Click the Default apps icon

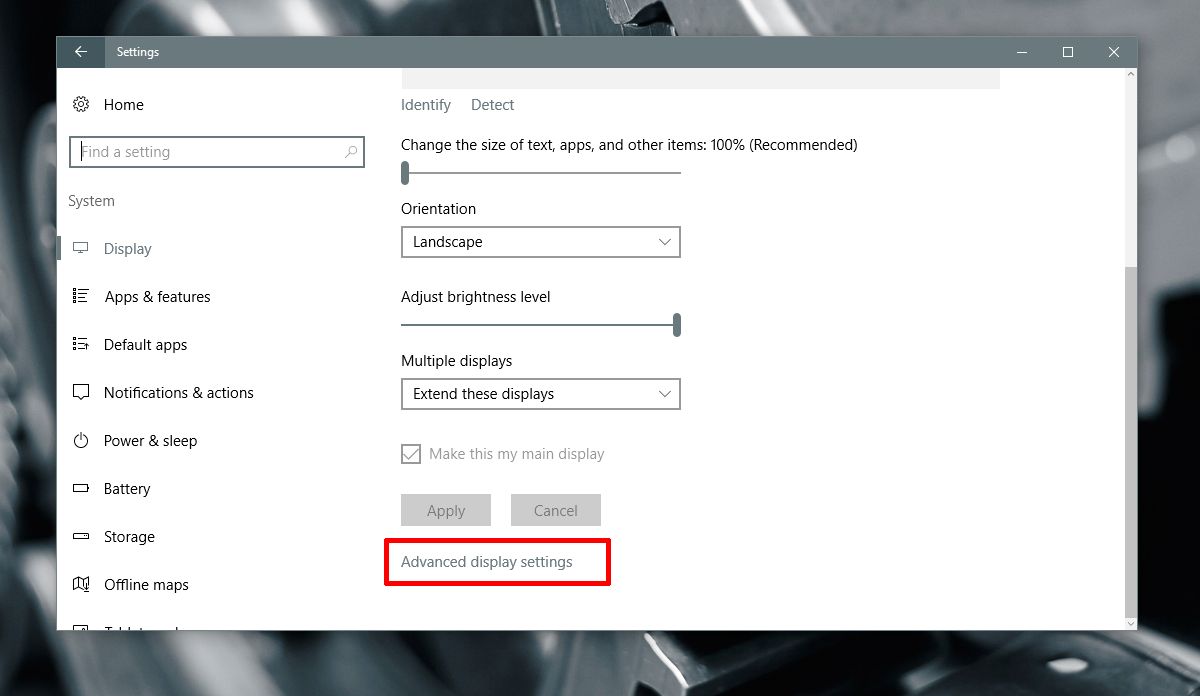81,345
